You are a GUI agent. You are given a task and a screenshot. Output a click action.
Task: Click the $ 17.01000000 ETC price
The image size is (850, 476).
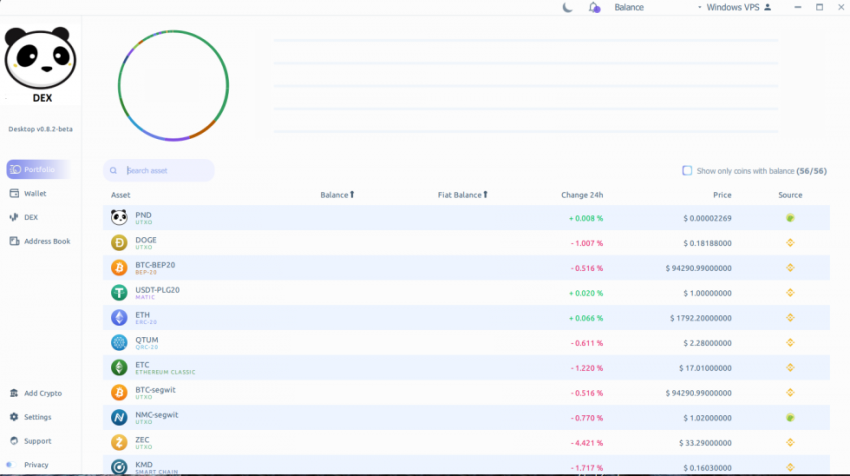point(705,368)
